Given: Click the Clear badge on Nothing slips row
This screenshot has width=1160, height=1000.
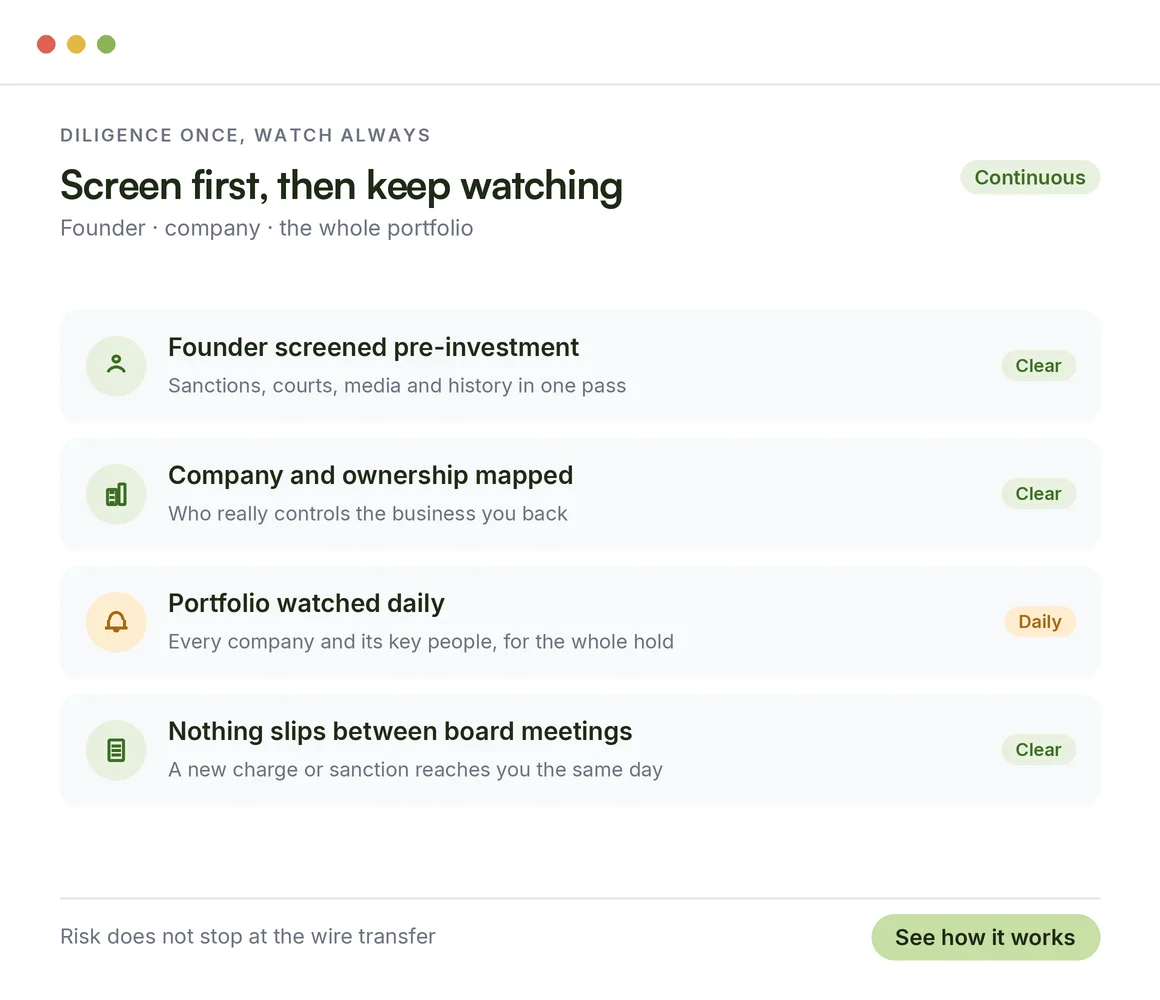Looking at the screenshot, I should (x=1038, y=749).
